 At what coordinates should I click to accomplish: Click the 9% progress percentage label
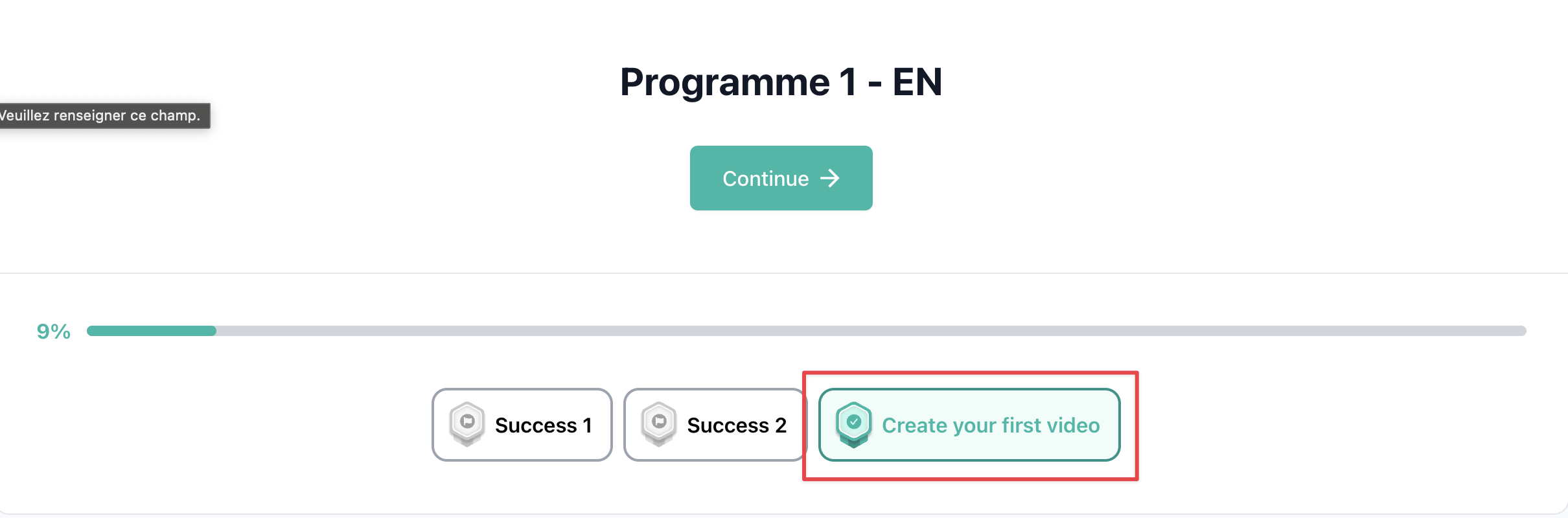[x=53, y=332]
